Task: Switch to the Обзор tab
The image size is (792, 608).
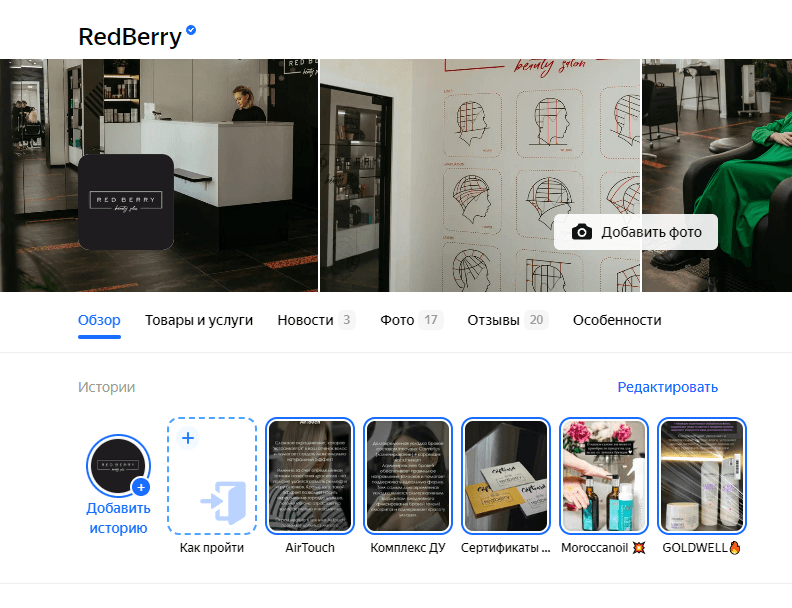Action: pos(99,320)
